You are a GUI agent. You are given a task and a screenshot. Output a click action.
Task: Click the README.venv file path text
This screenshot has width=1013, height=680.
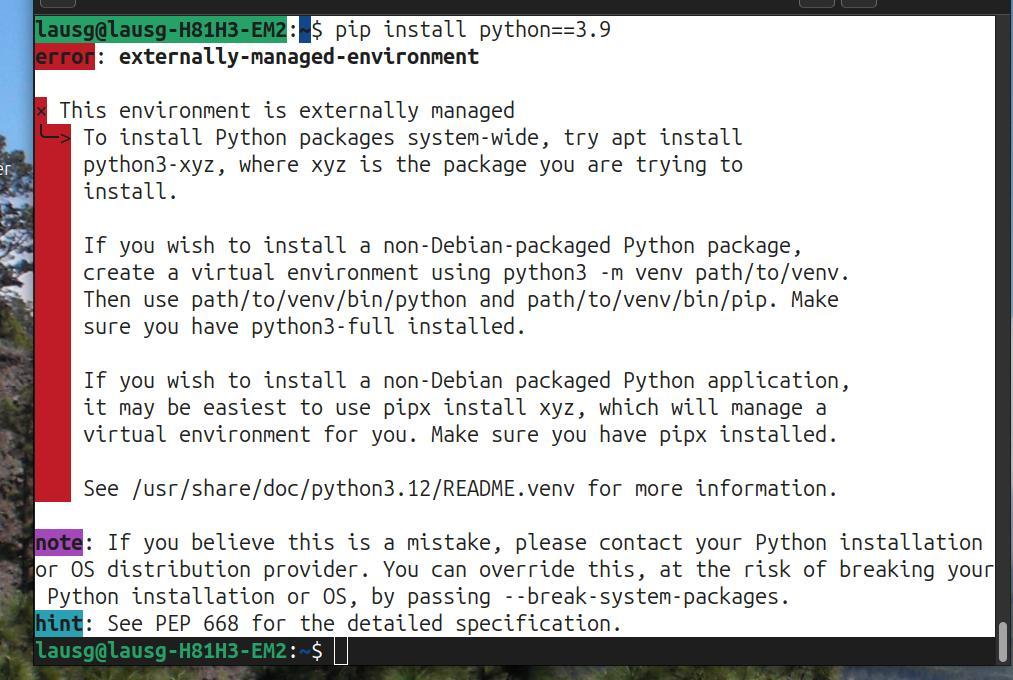coord(353,488)
